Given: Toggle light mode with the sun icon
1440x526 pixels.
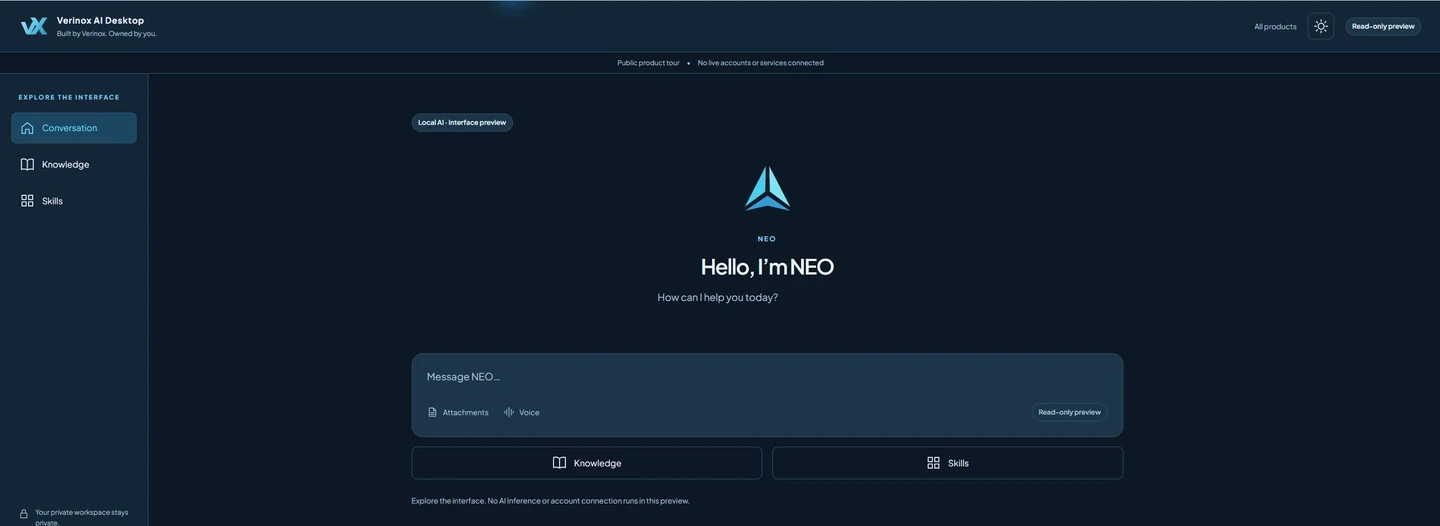Looking at the screenshot, I should point(1321,26).
